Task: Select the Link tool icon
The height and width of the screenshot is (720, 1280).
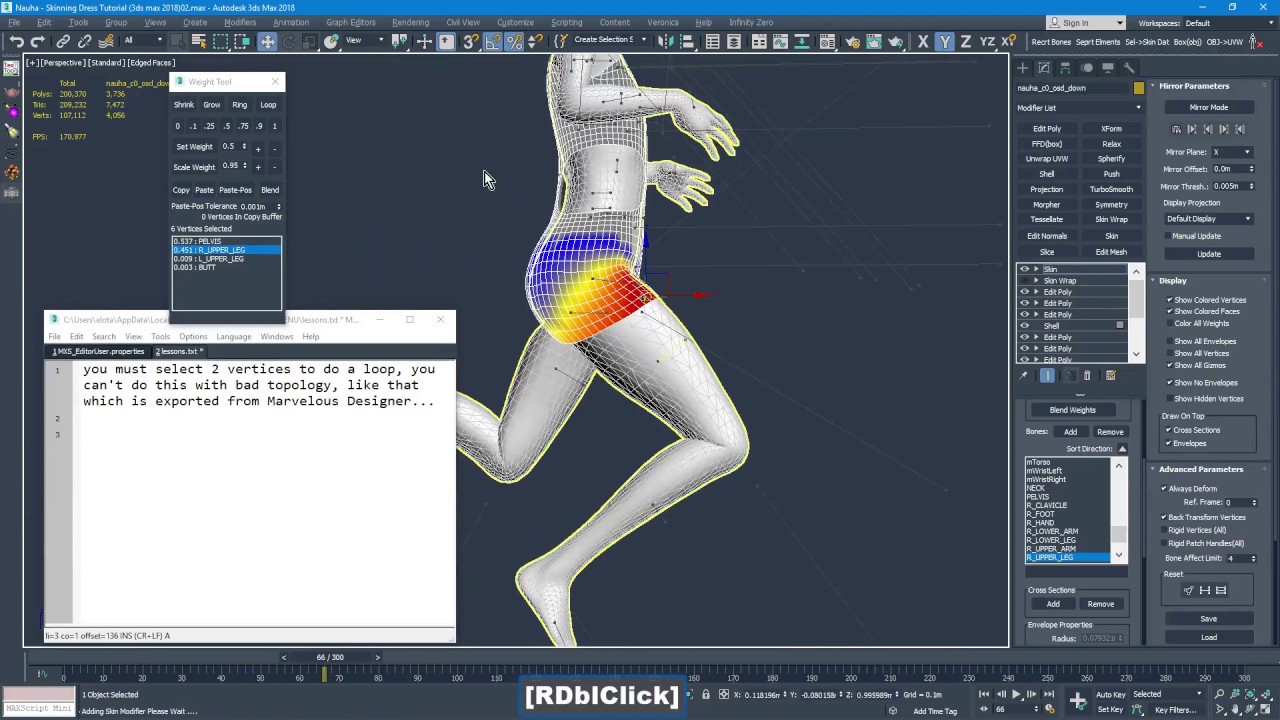Action: tap(63, 41)
